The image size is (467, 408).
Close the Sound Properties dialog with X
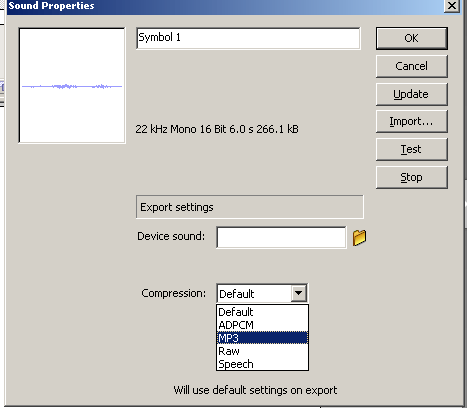pyautogui.click(x=452, y=6)
